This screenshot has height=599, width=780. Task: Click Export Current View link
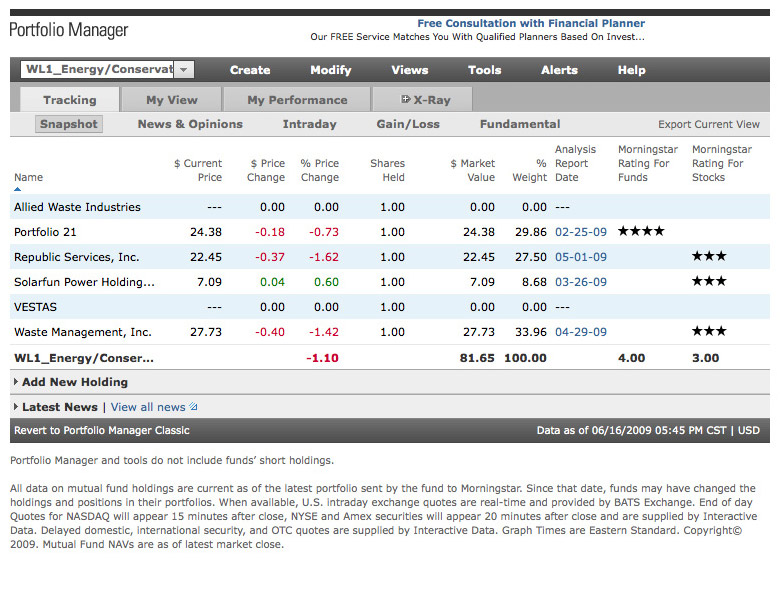(709, 124)
